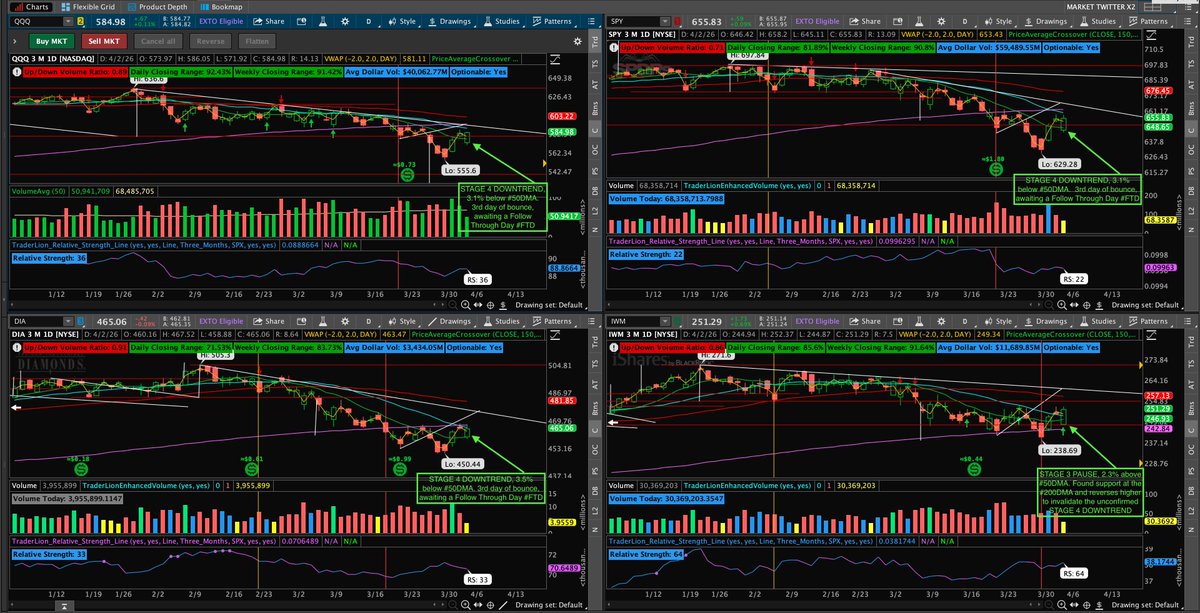Toggle the PS sidebar tab on DIA chart
The height and width of the screenshot is (613, 1200).
595,470
